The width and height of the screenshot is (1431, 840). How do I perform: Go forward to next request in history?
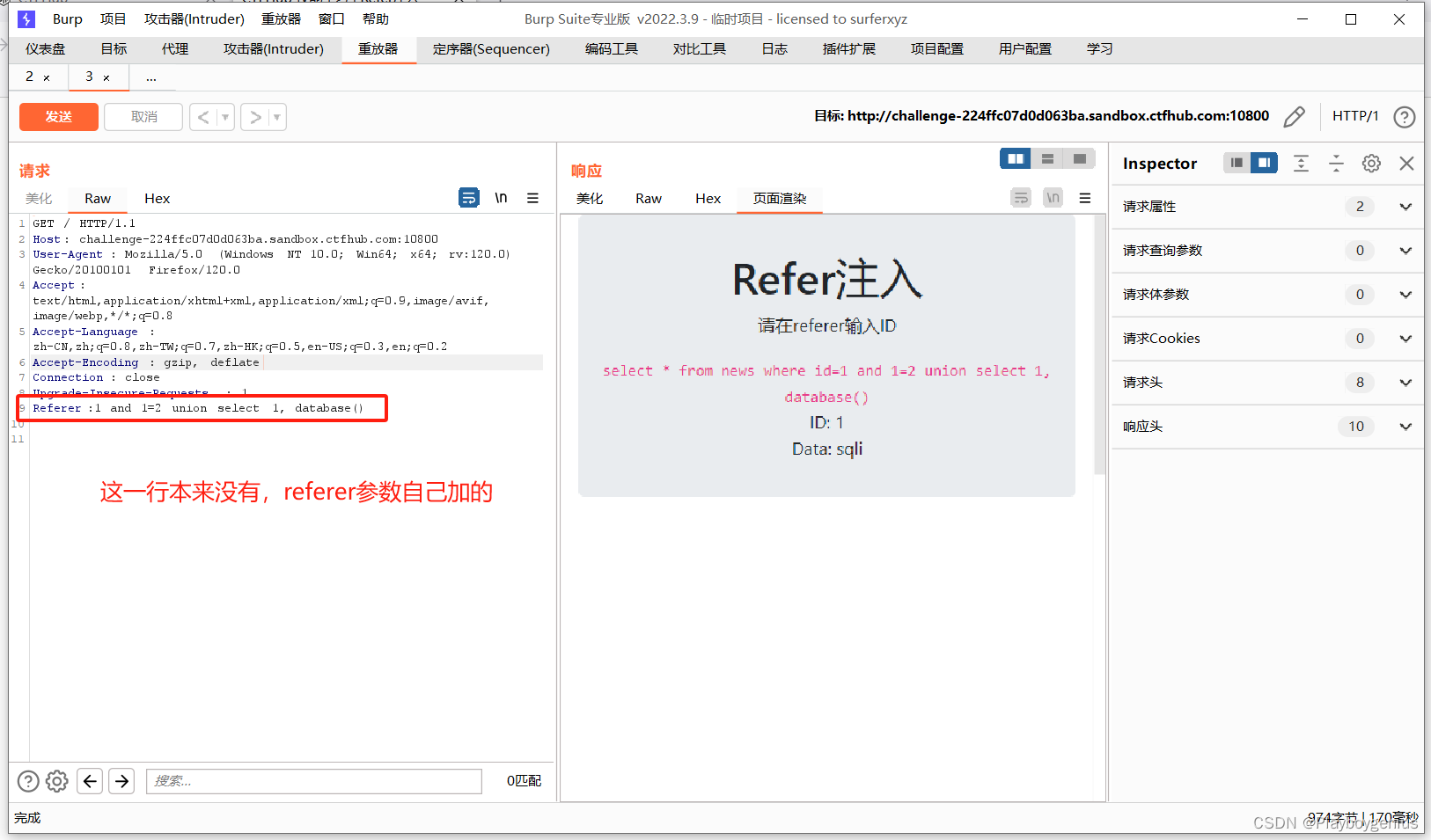coord(255,117)
